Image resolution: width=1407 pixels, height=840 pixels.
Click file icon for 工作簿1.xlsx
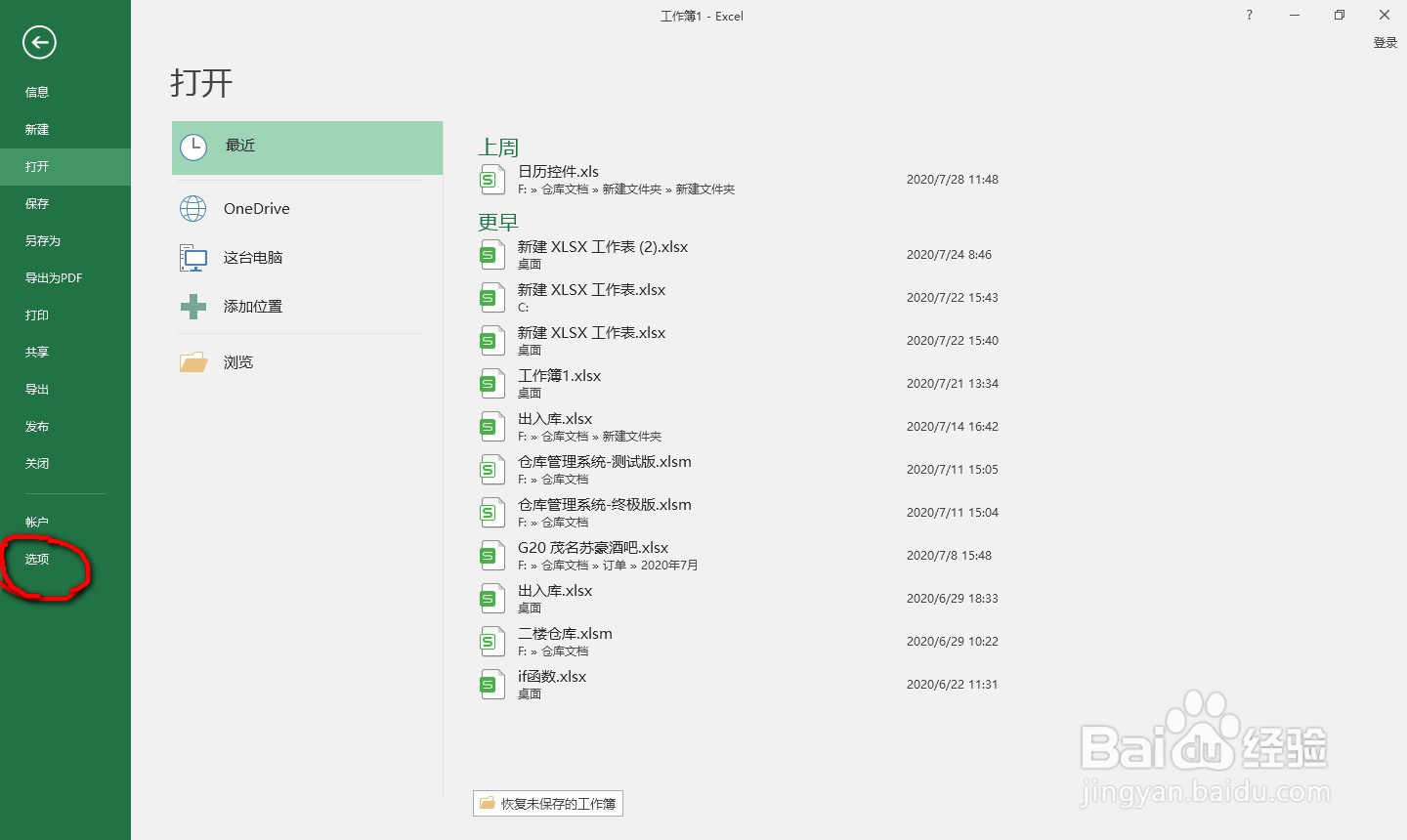pyautogui.click(x=491, y=384)
